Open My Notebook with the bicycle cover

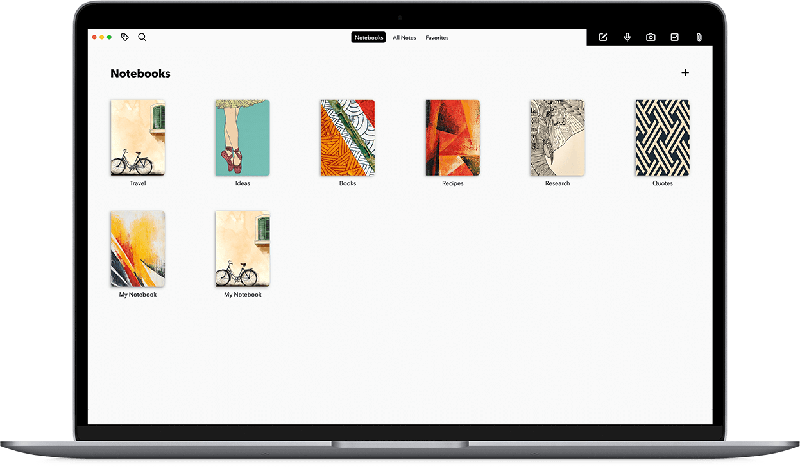click(243, 249)
